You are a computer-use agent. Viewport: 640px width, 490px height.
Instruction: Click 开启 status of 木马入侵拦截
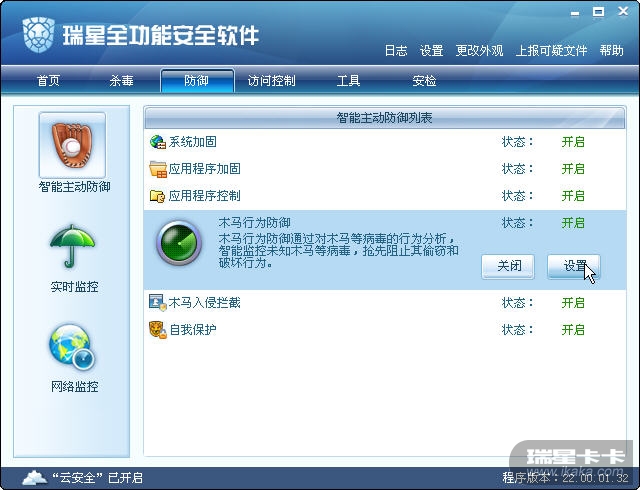pyautogui.click(x=573, y=303)
